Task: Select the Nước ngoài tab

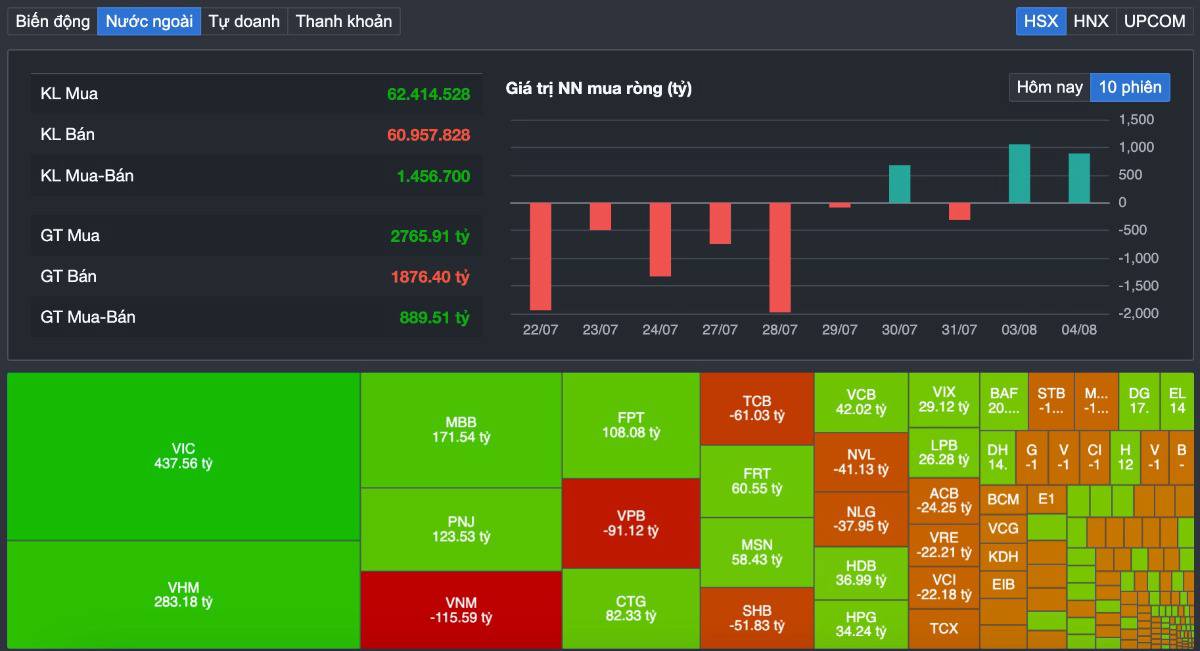Action: pyautogui.click(x=149, y=21)
